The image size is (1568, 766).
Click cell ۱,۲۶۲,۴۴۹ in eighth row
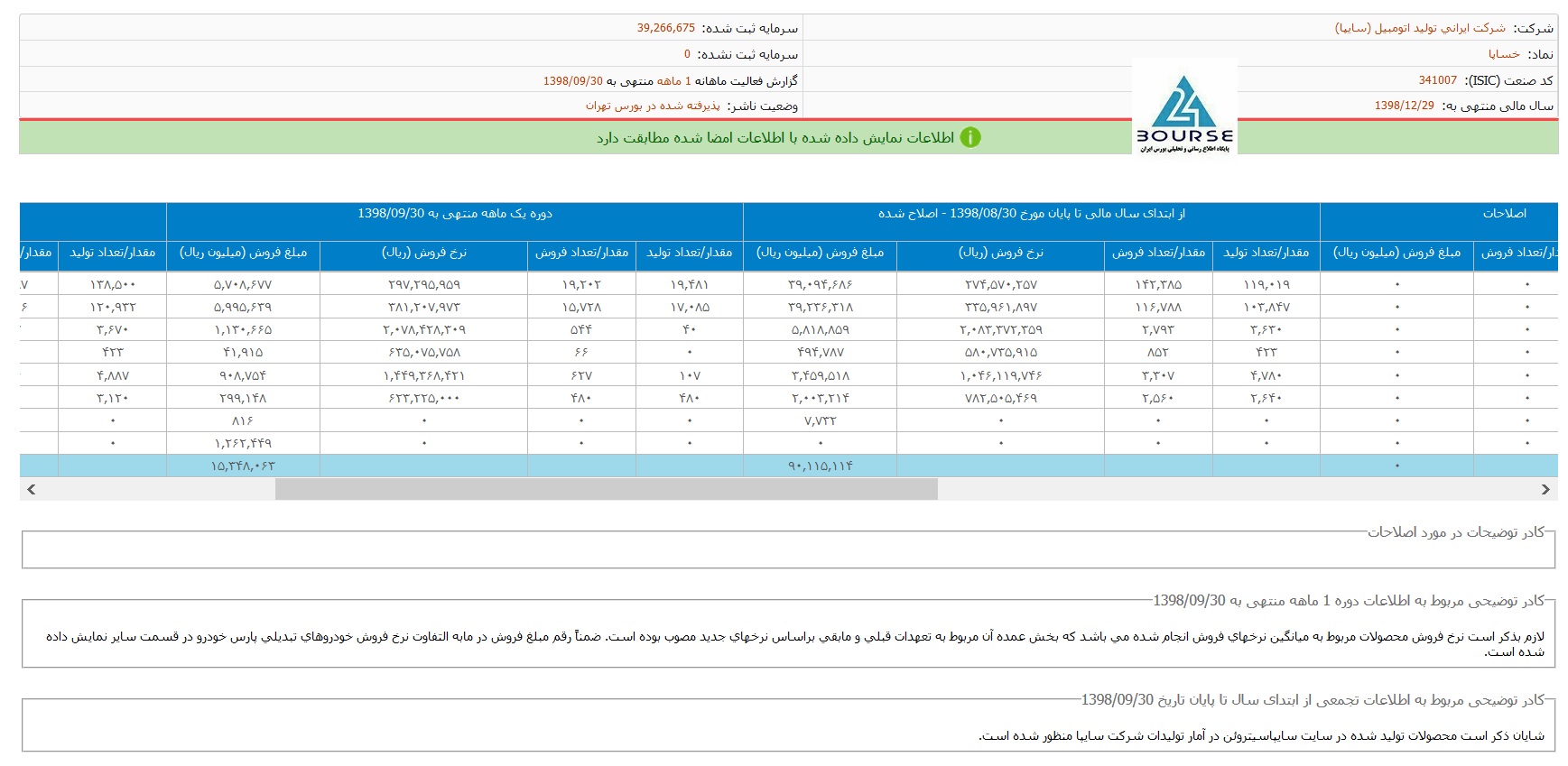point(243,443)
